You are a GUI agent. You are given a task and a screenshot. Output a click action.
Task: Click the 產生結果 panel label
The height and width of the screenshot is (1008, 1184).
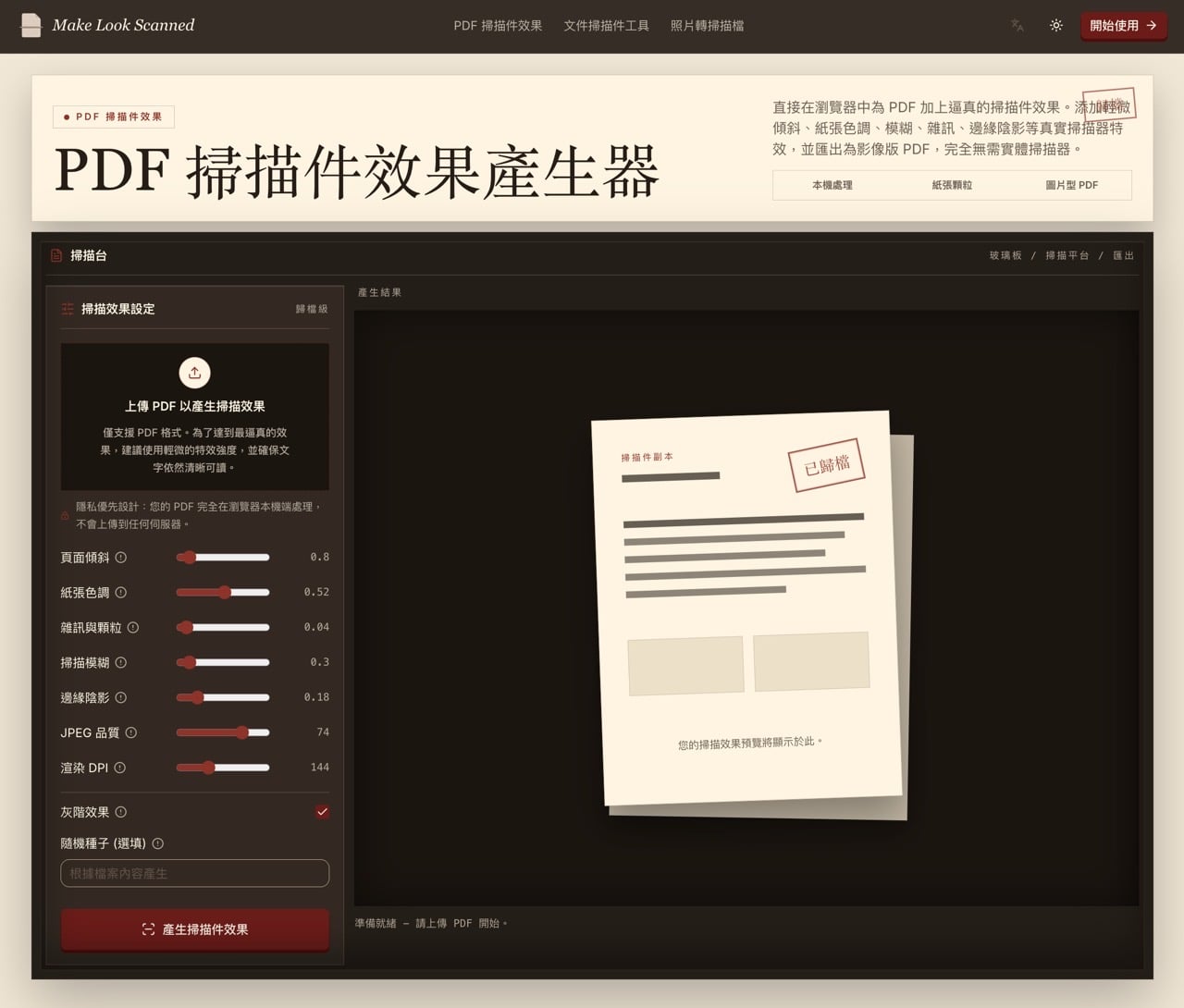click(x=379, y=292)
